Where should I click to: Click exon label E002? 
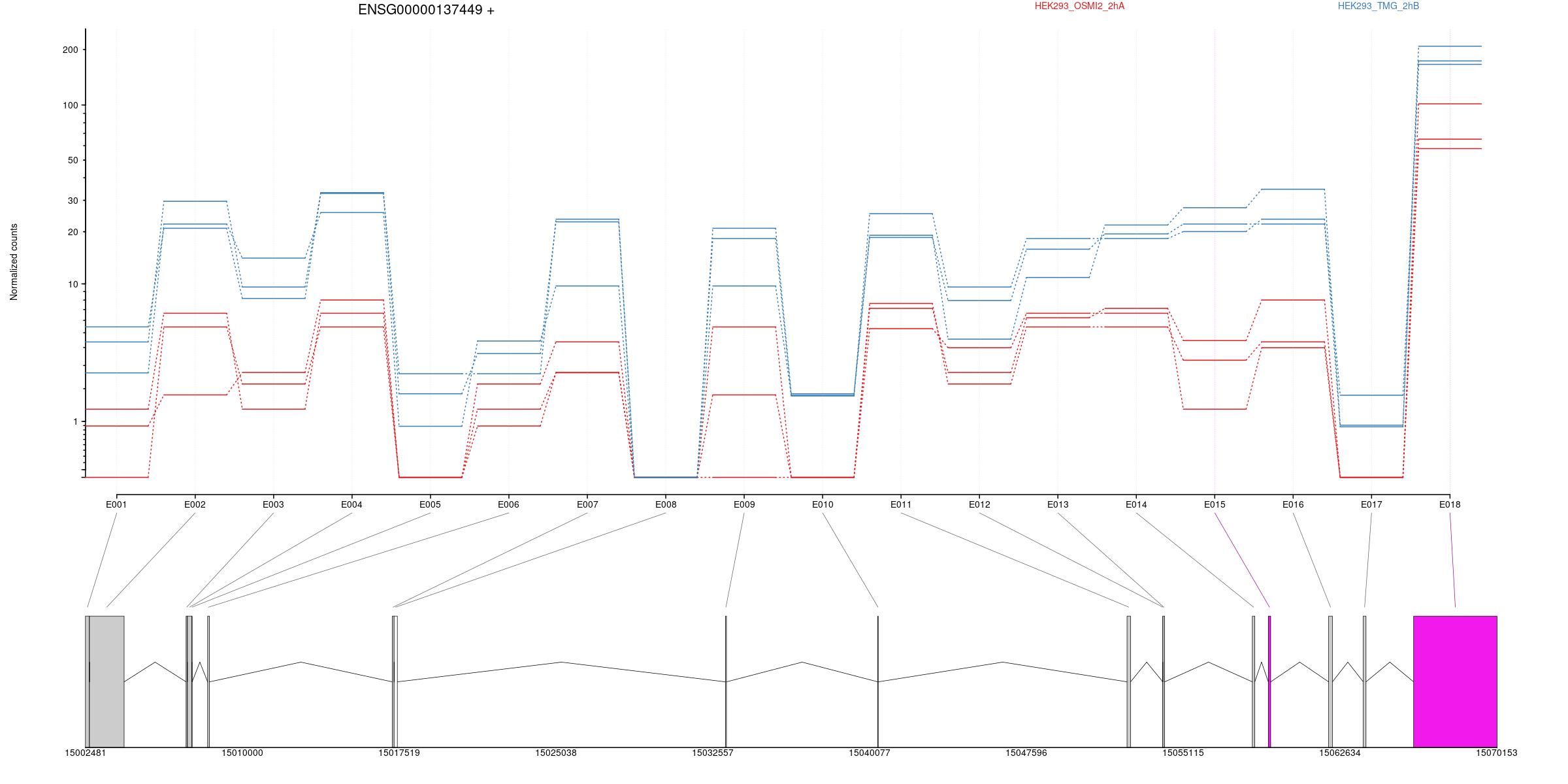tap(195, 504)
